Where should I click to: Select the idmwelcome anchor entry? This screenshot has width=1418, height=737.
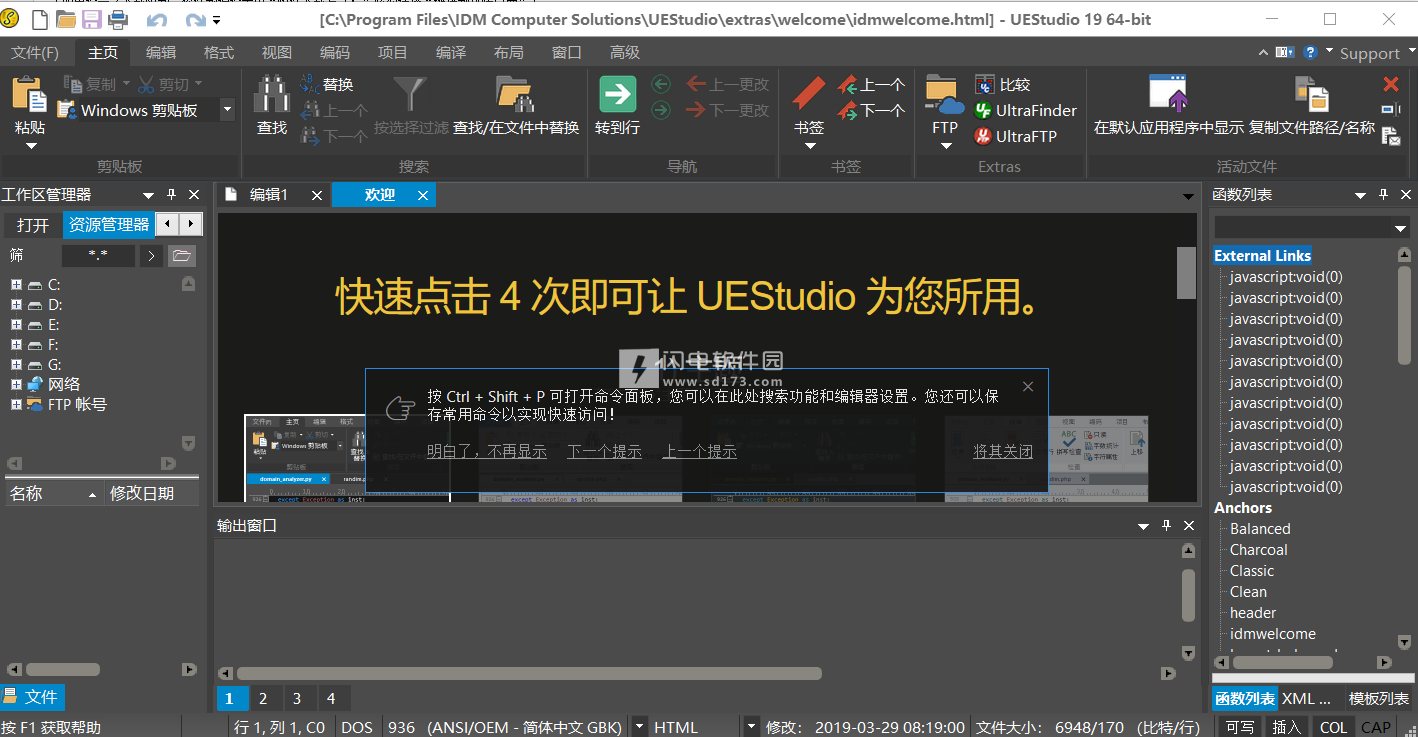[1272, 634]
